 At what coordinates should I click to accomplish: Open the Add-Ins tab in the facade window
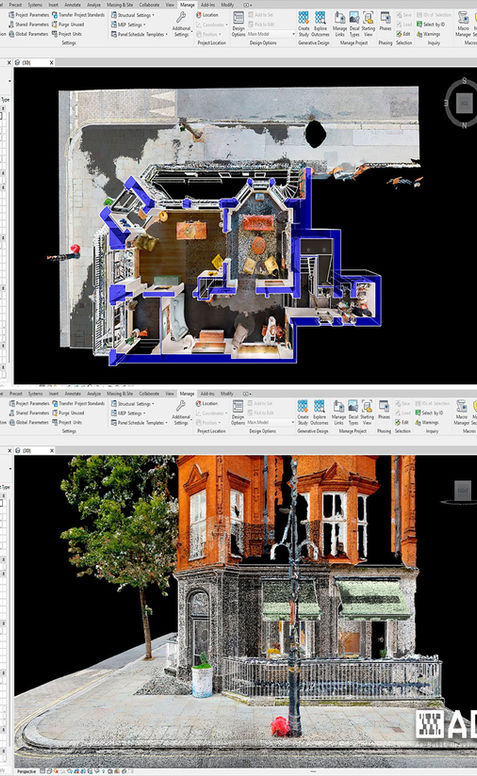(x=208, y=393)
